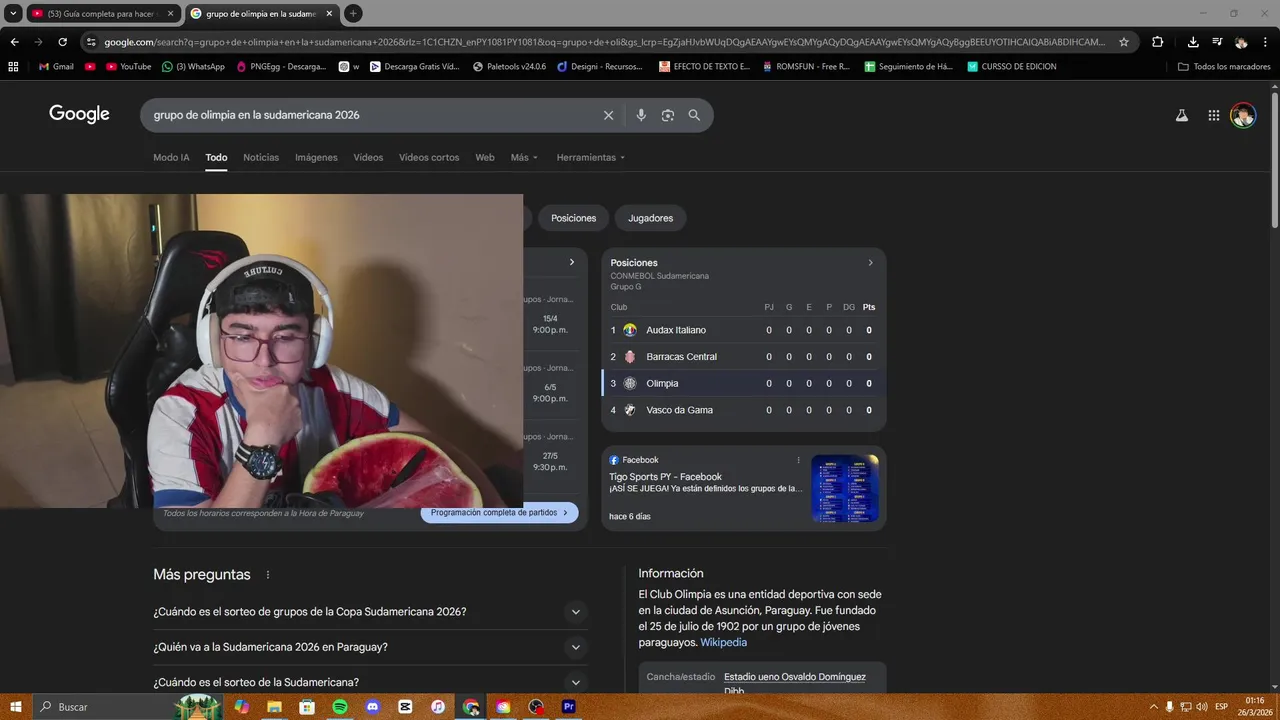This screenshot has width=1280, height=720.
Task: Switch to the Videos tab
Action: pyautogui.click(x=368, y=157)
